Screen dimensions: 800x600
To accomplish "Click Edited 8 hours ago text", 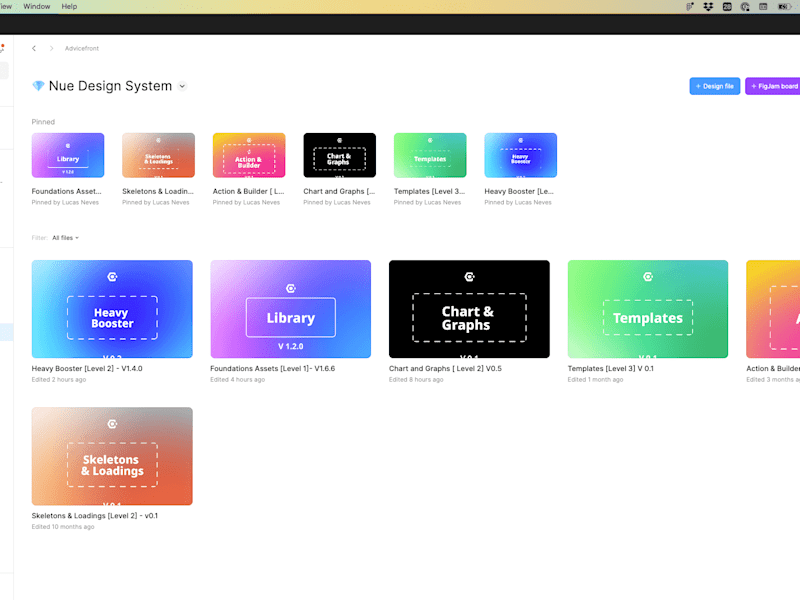I will point(416,380).
